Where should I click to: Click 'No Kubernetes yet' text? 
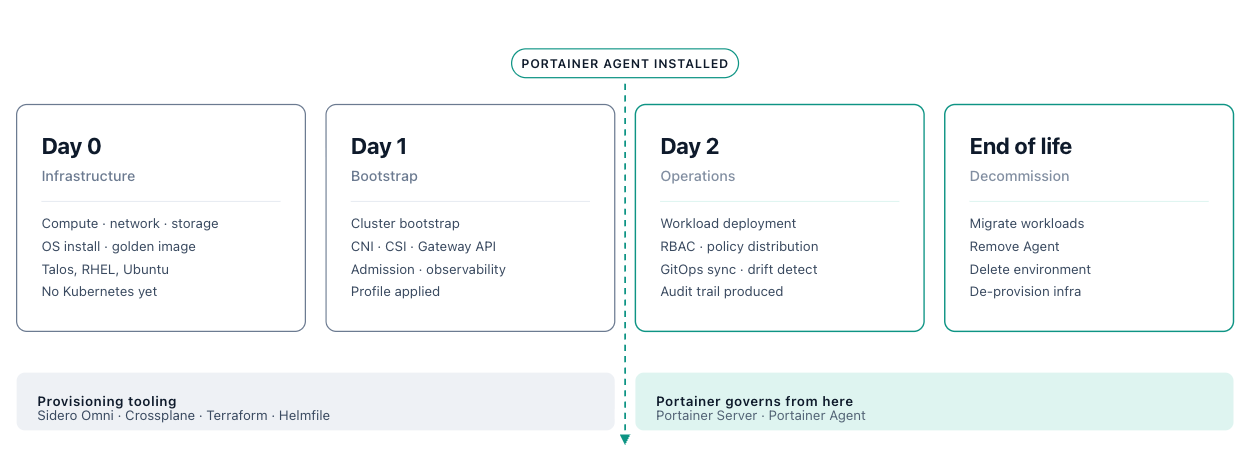tap(99, 292)
